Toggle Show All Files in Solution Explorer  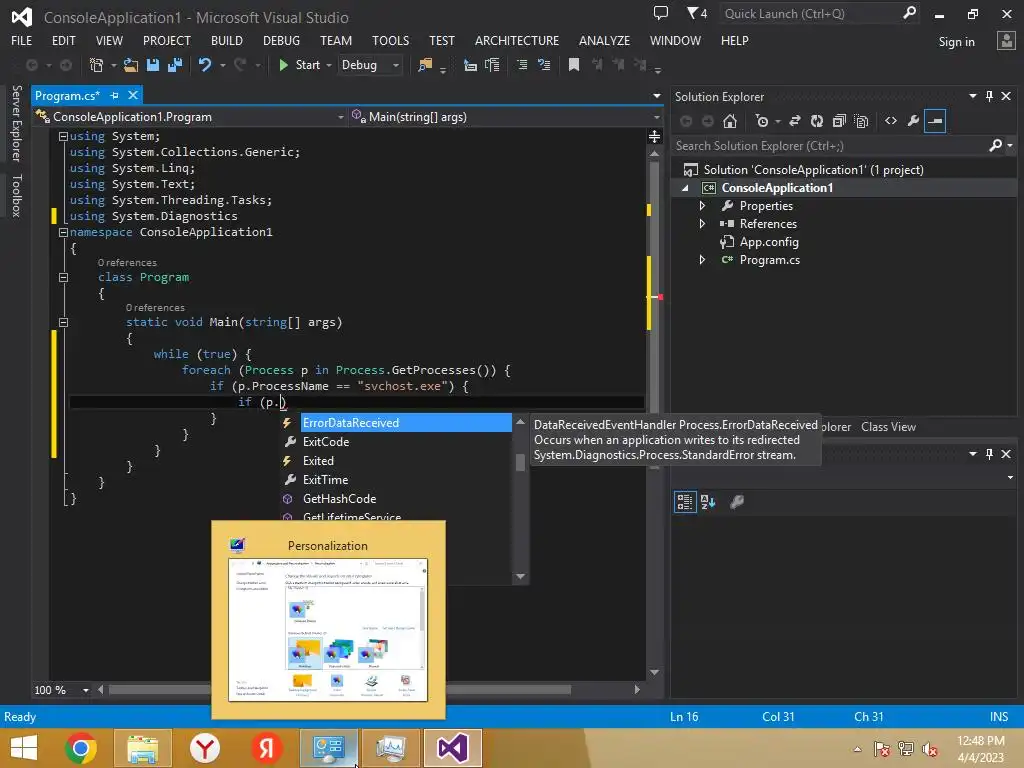[861, 121]
